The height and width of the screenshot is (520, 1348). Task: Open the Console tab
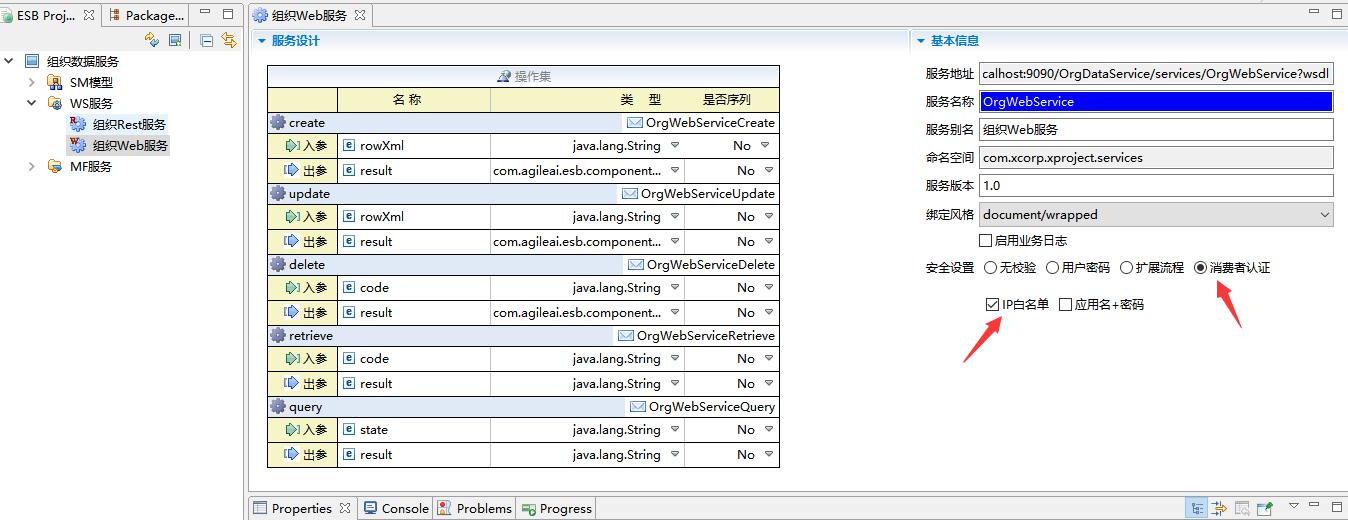click(x=396, y=508)
